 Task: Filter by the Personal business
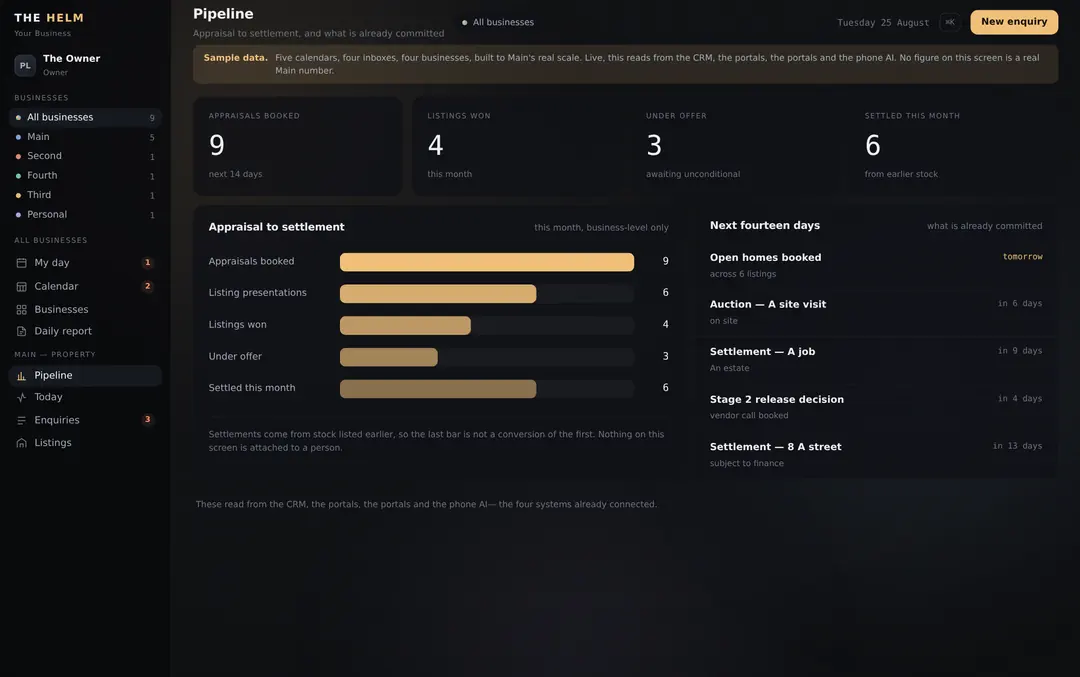pyautogui.click(x=85, y=214)
